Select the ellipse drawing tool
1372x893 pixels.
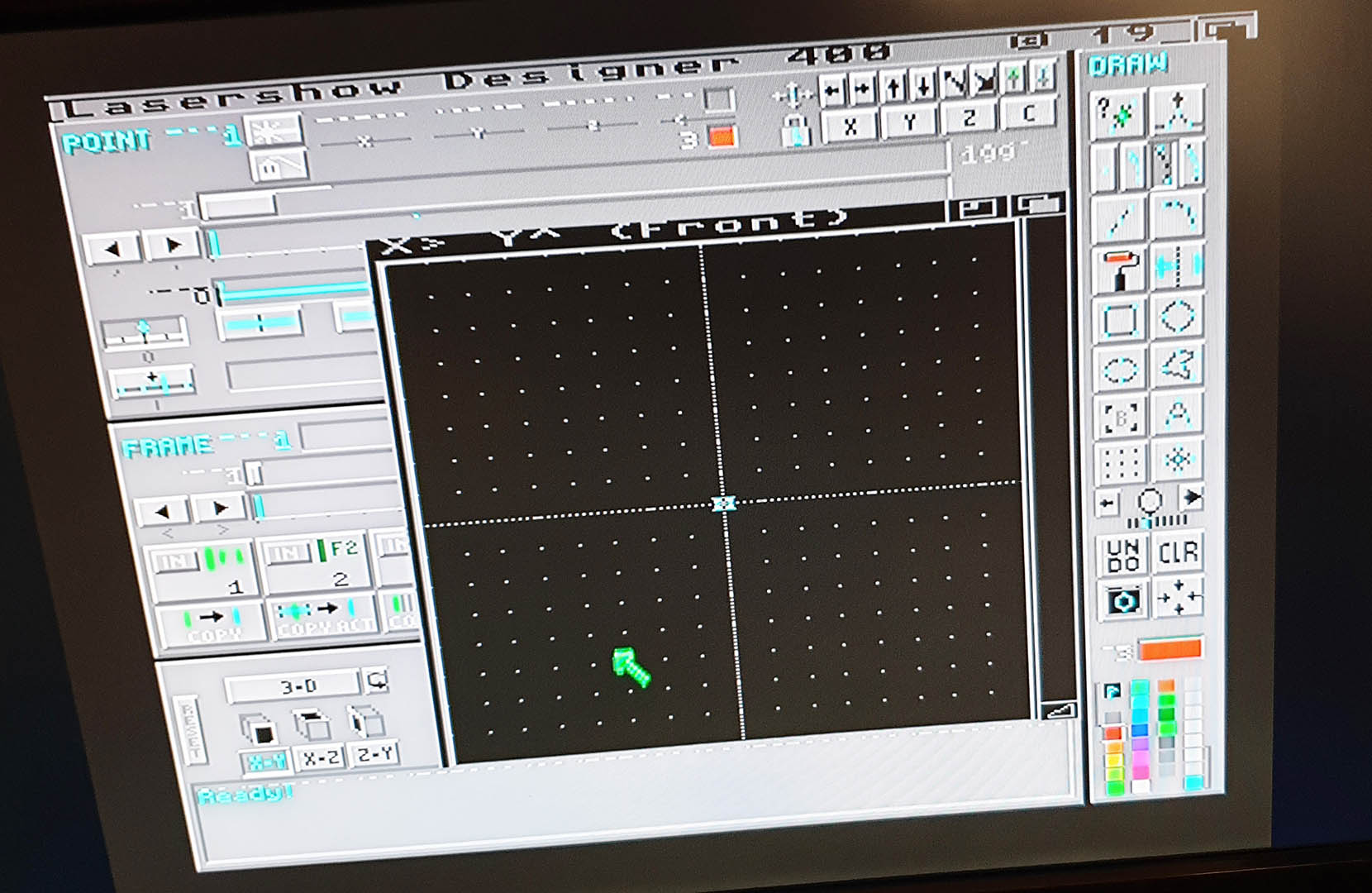[1121, 369]
